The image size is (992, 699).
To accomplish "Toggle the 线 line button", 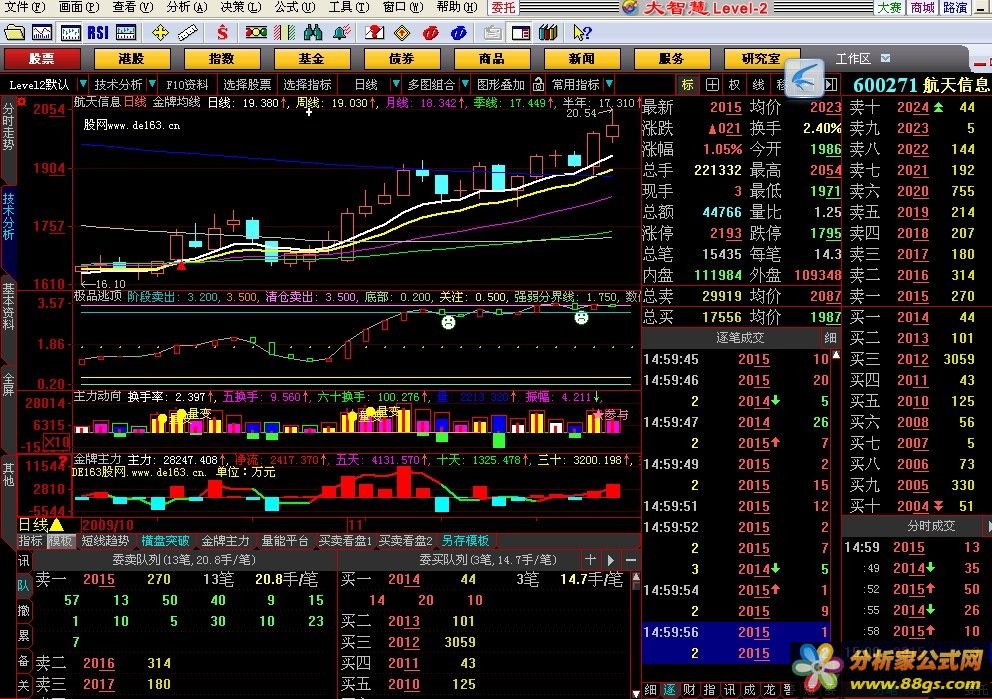I will pos(758,84).
